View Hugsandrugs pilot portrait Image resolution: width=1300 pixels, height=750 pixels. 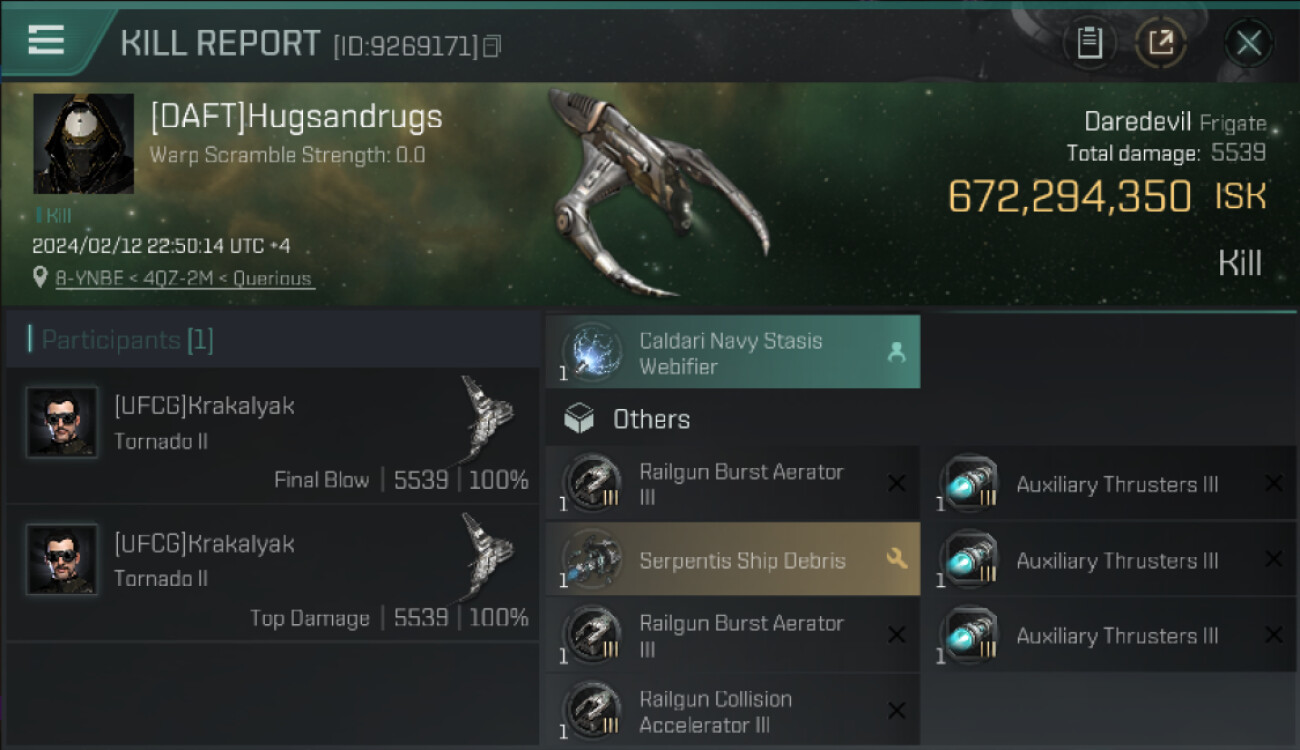pos(83,143)
